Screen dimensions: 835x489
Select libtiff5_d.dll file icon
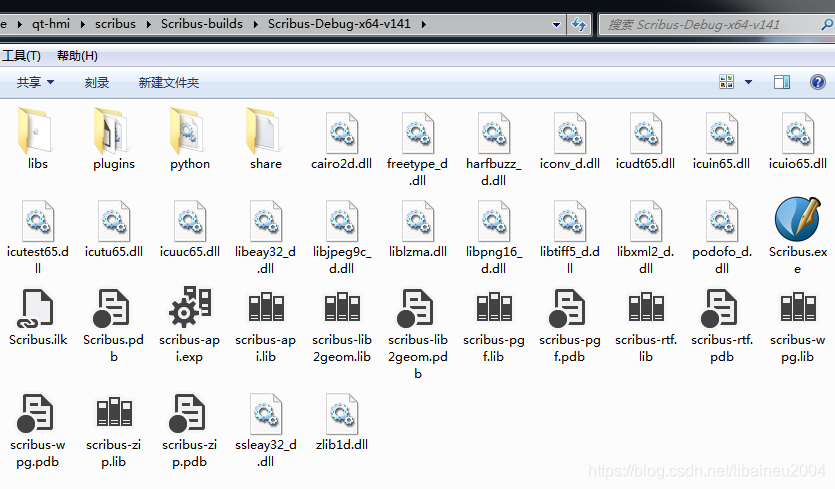point(569,221)
